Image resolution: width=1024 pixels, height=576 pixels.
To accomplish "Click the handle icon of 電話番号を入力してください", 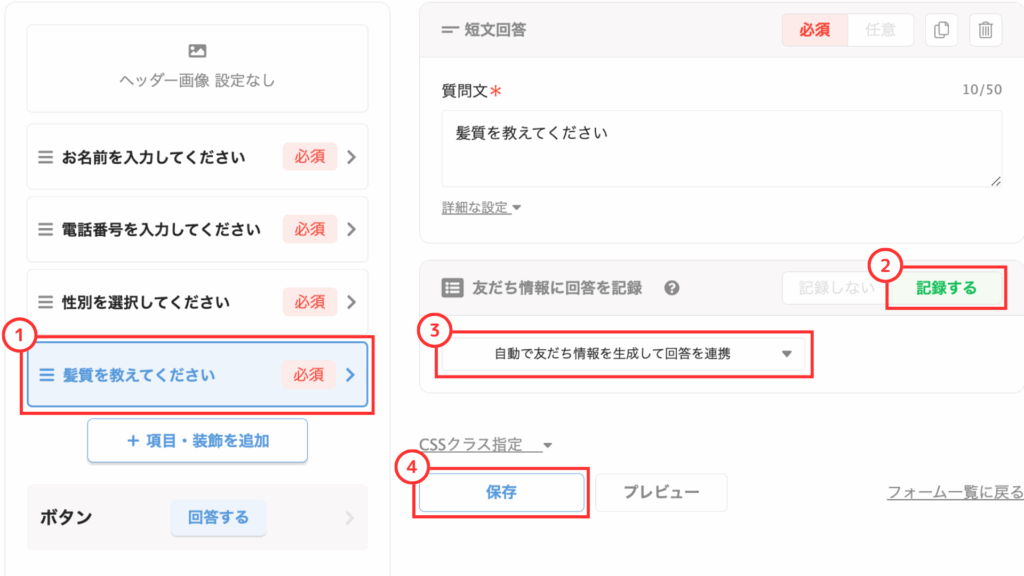I will 45,230.
